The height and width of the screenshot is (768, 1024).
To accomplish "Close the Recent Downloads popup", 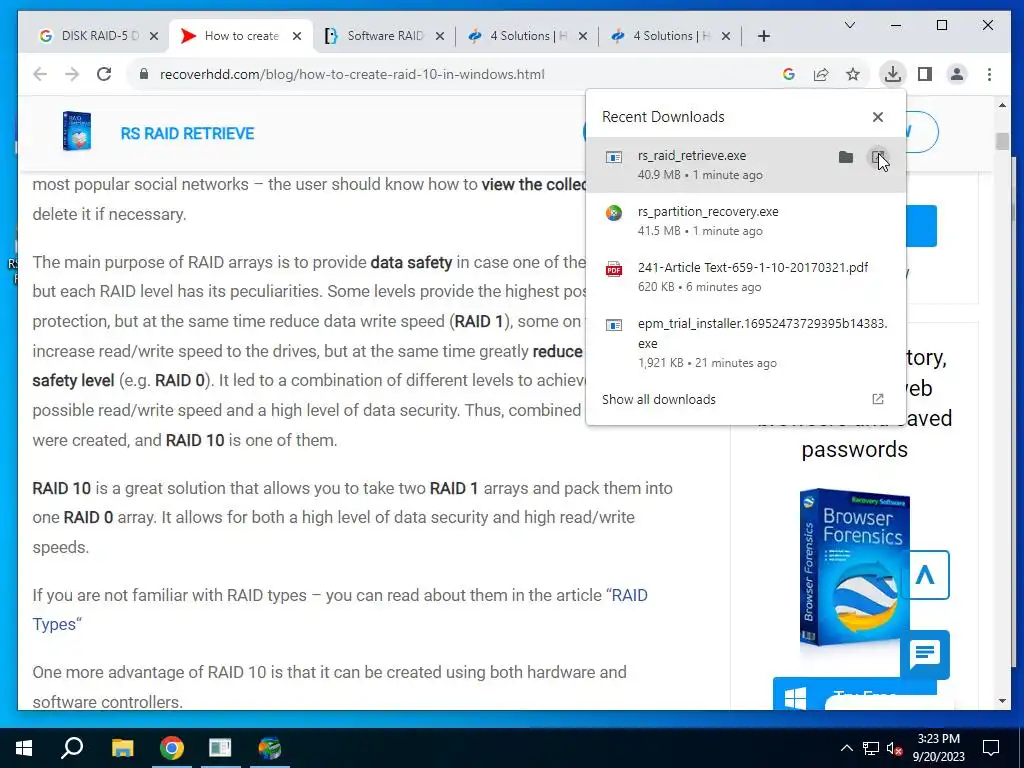I will [x=878, y=117].
